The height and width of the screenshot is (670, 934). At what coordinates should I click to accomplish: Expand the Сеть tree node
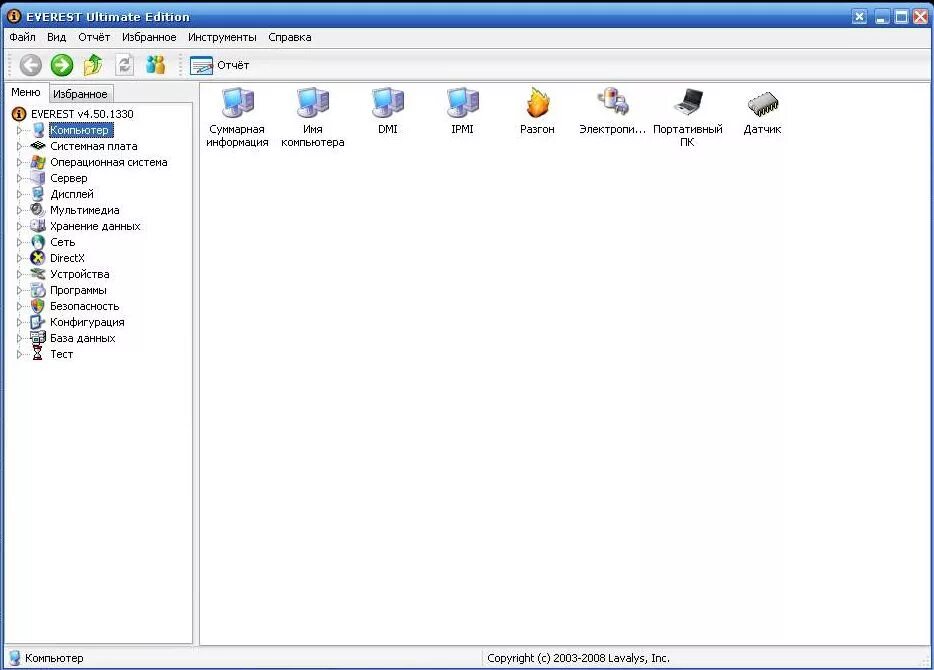pos(19,242)
